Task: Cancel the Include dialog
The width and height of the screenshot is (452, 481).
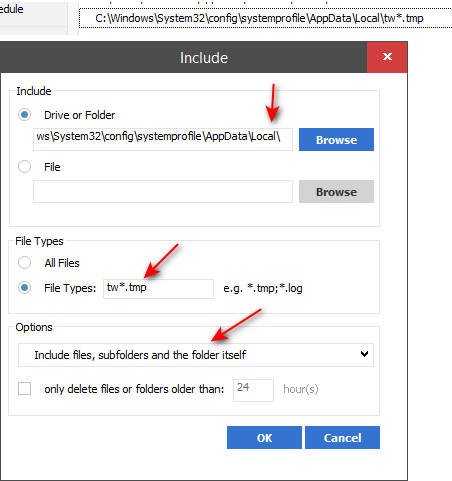Action: click(x=342, y=437)
